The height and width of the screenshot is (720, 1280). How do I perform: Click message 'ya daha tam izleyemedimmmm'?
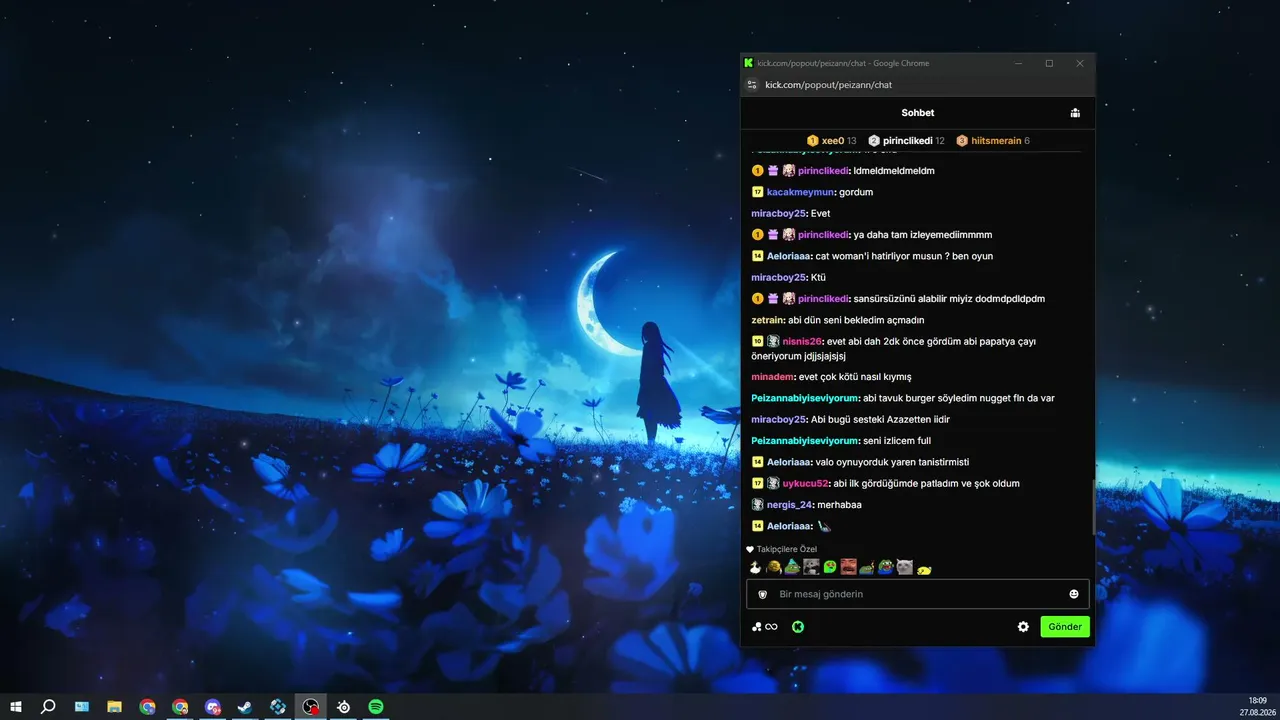point(923,235)
